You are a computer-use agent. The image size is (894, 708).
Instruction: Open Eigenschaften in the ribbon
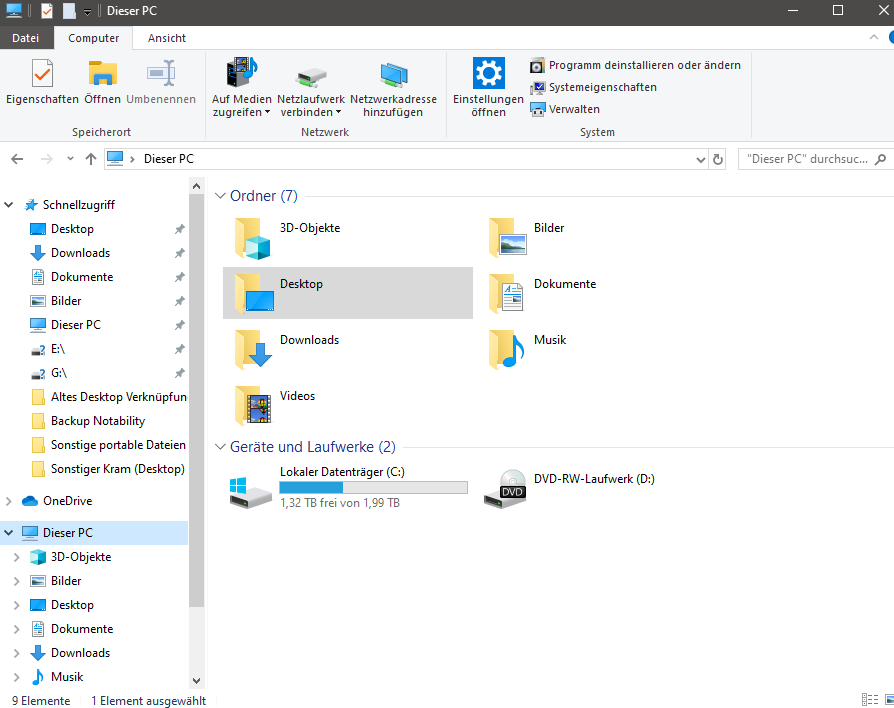[42, 82]
